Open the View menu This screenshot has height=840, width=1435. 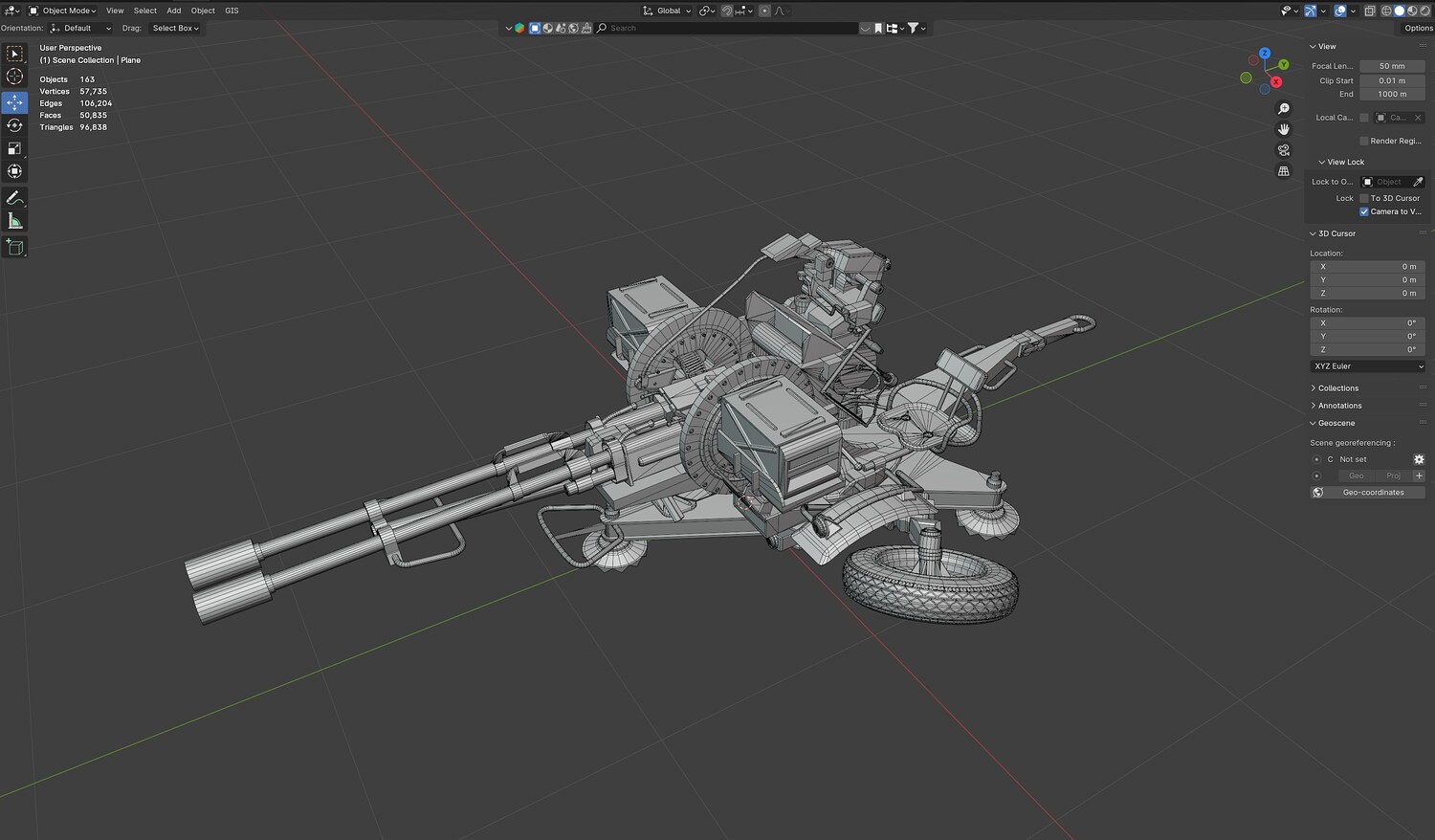tap(115, 11)
